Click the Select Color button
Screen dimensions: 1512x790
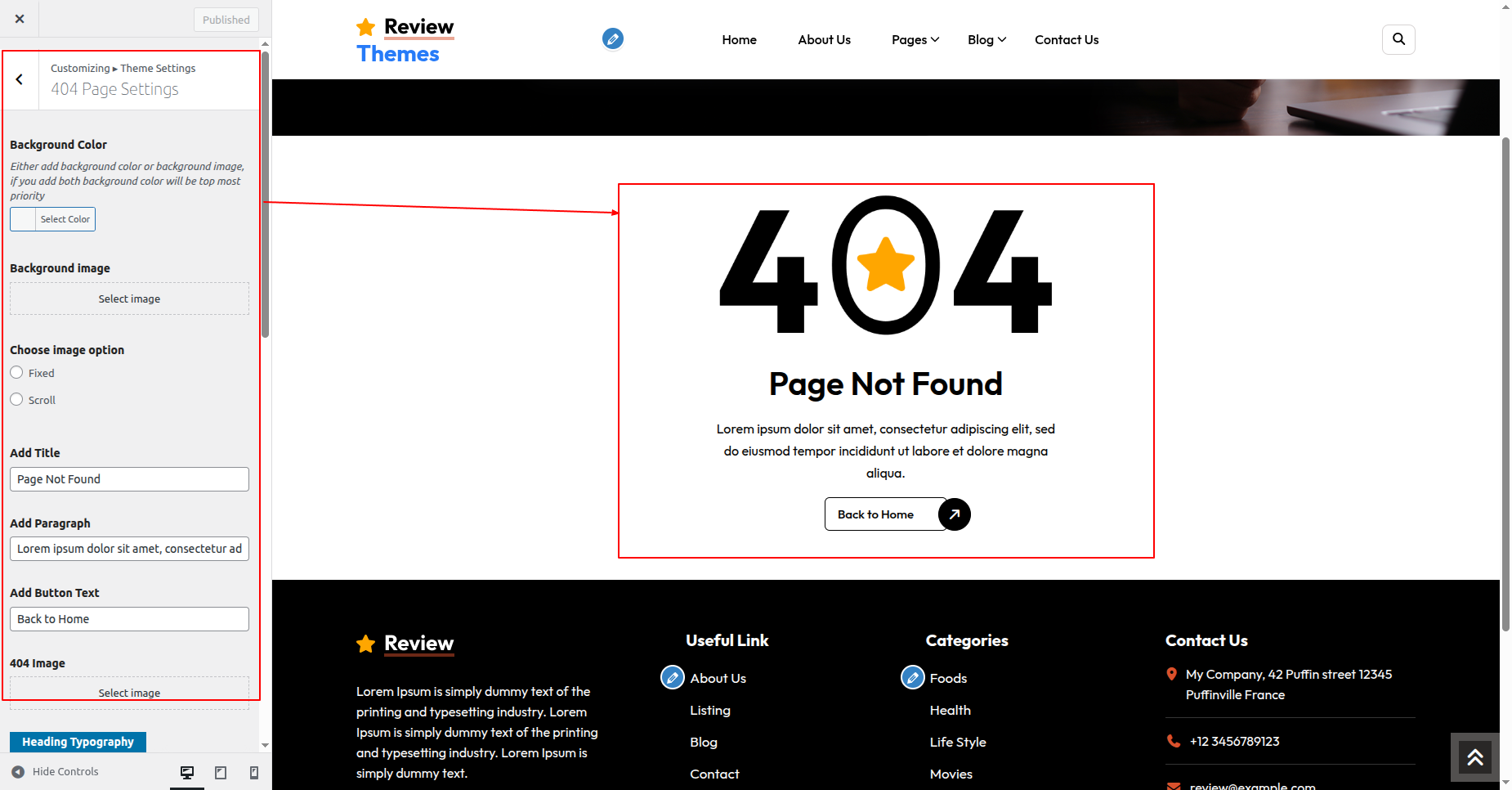tap(53, 219)
